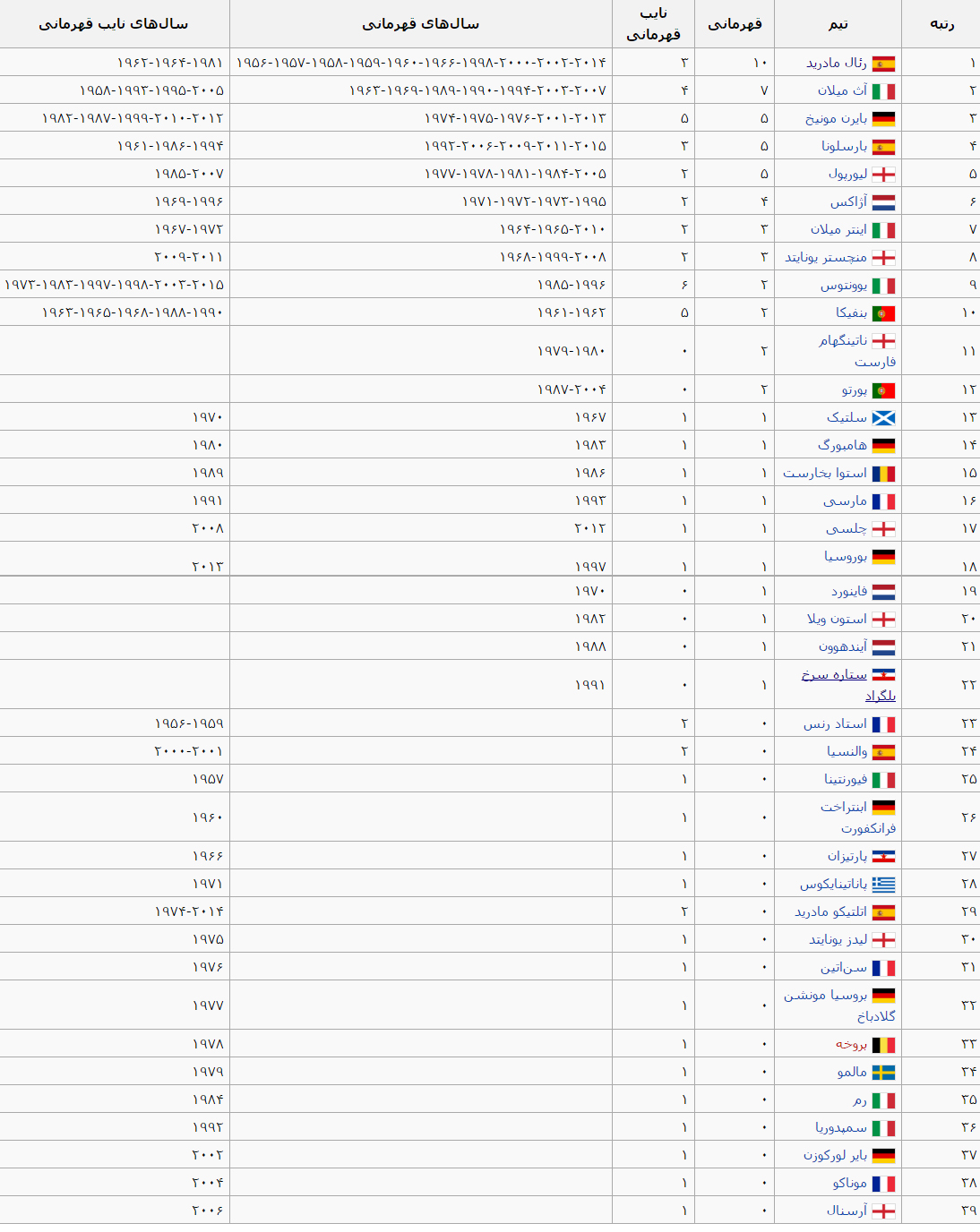This screenshot has width=980, height=1232.
Task: Click the Spain flag beside رئال مادرید
Action: 883,64
